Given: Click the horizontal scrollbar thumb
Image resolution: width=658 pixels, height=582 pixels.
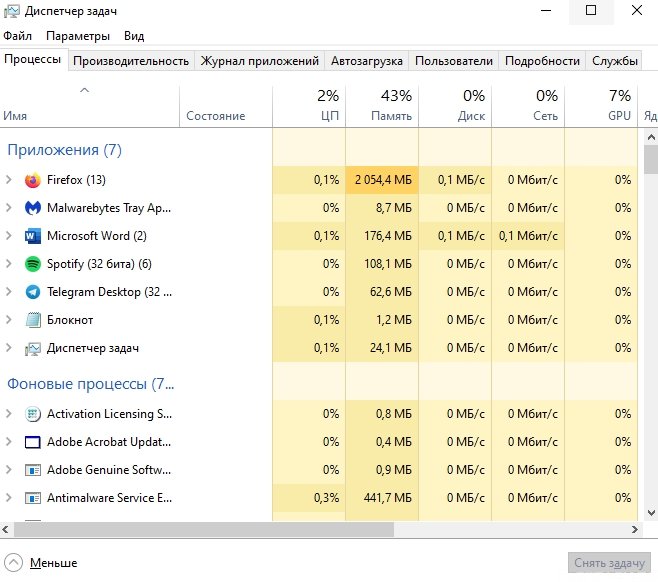Looking at the screenshot, I should 198,529.
